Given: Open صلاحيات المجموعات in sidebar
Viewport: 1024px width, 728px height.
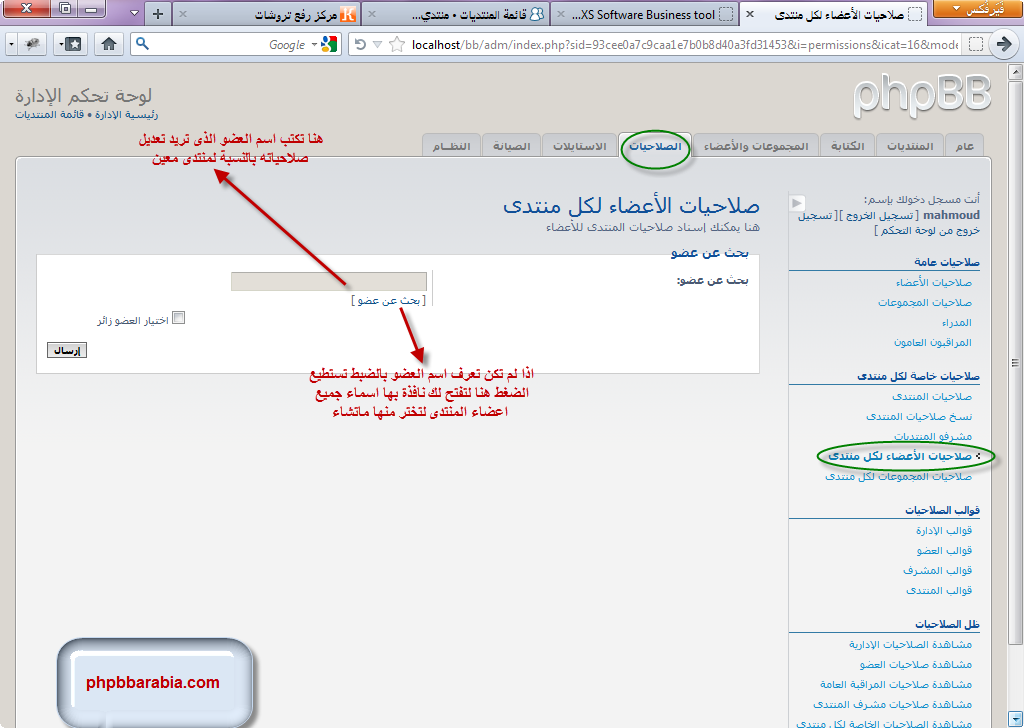Looking at the screenshot, I should [925, 302].
